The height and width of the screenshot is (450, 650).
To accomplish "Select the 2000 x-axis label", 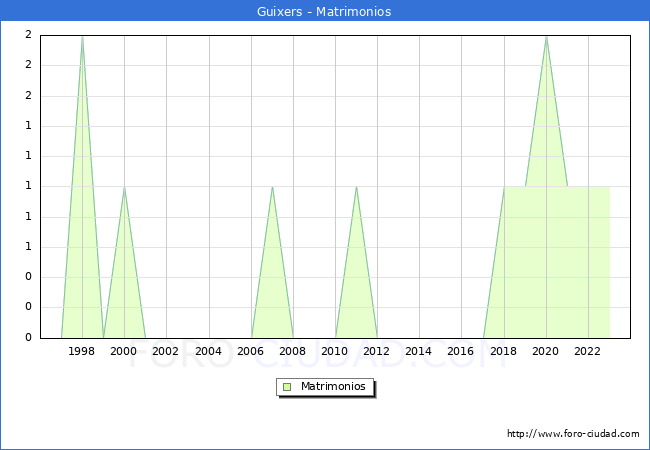I will click(124, 351).
